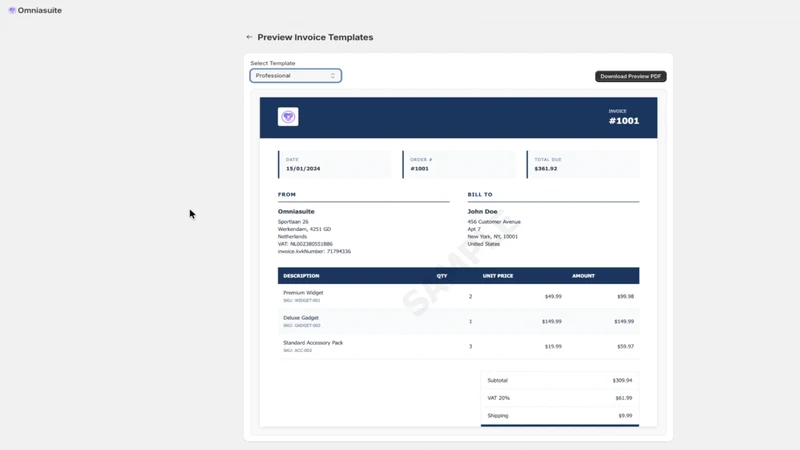Click the Order # value #1001
The image size is (800, 450).
419,168
